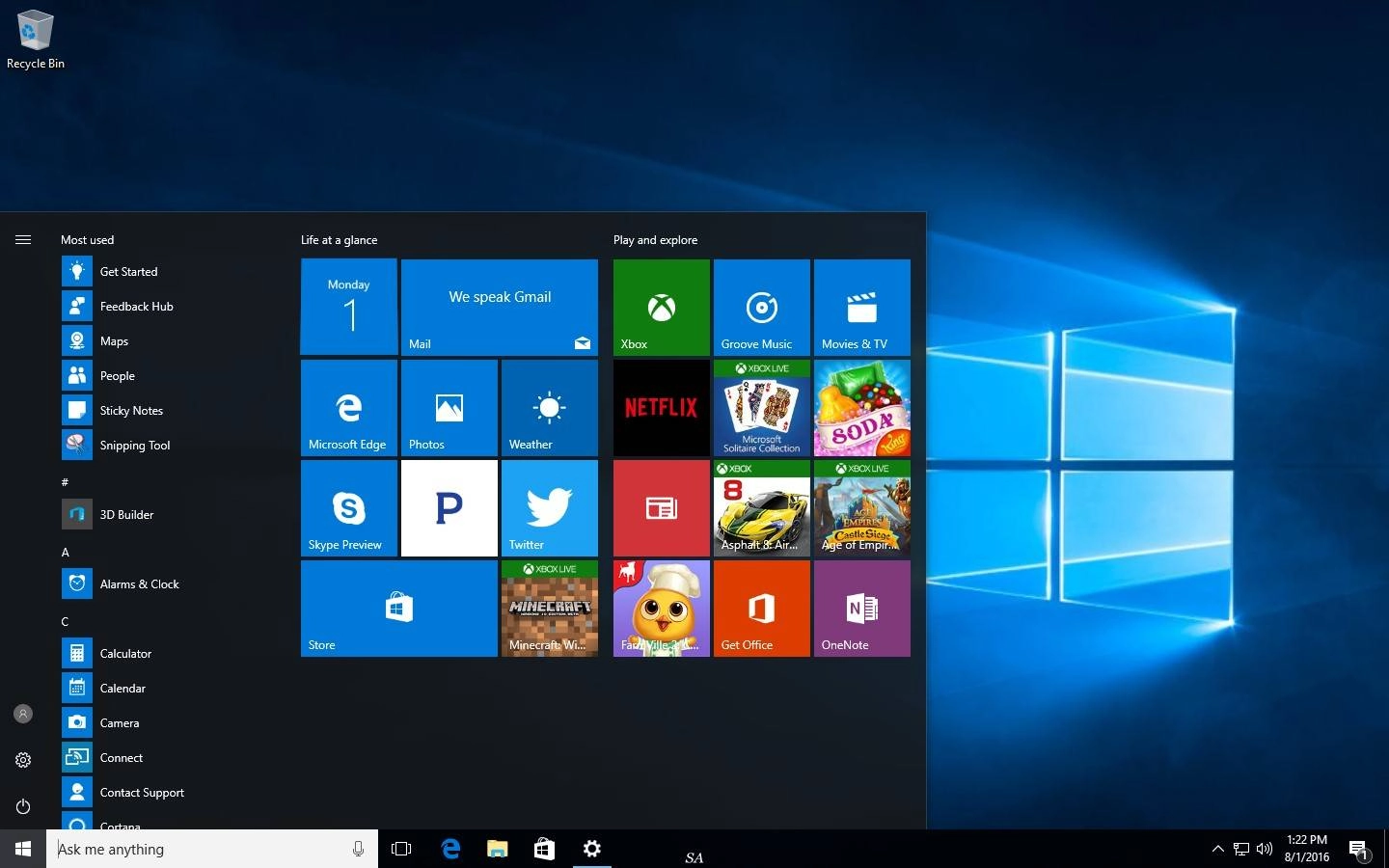Click the Ask me anything search box
This screenshot has height=868, width=1389.
[x=212, y=849]
